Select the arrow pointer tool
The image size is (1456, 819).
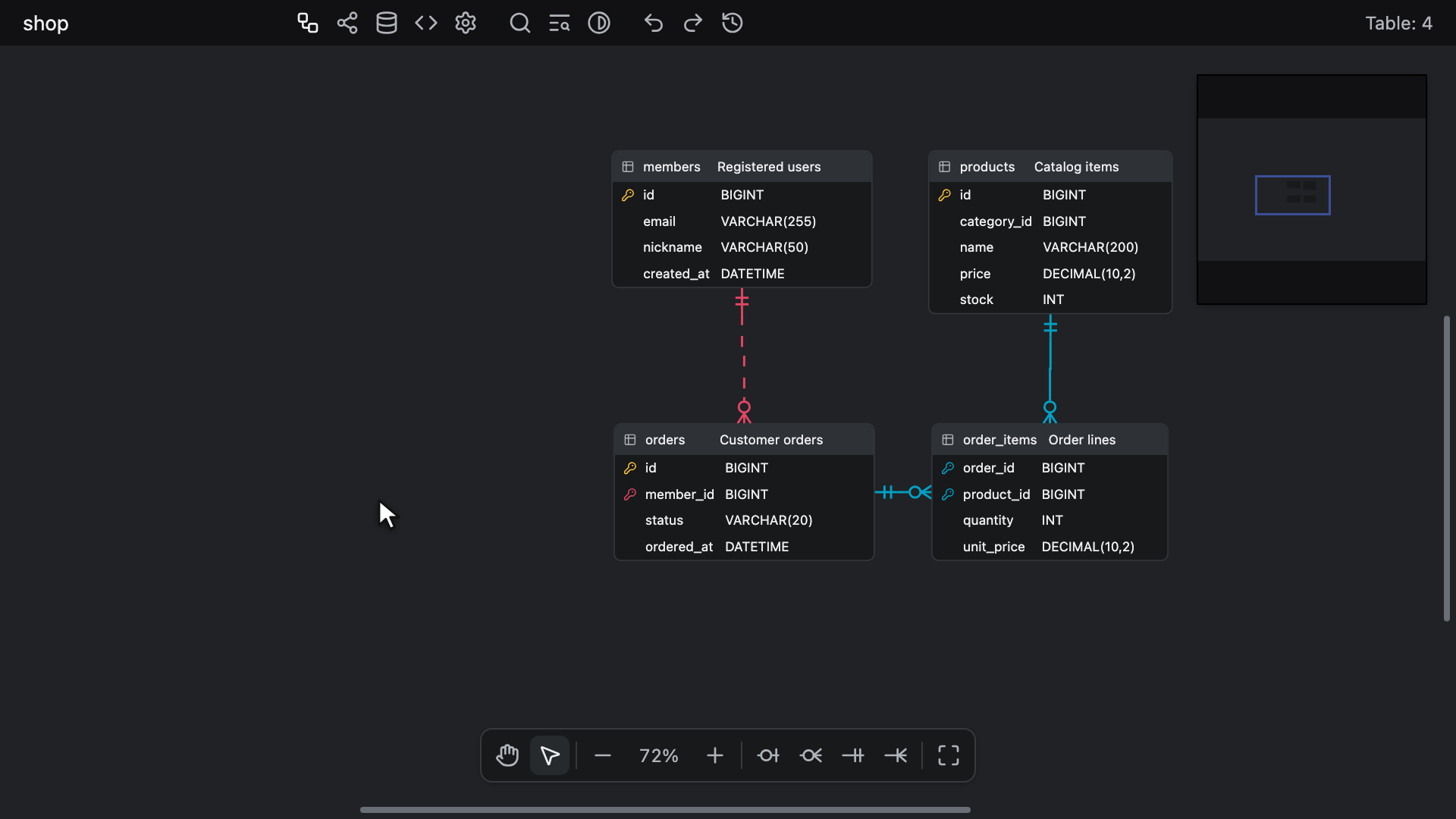click(550, 755)
